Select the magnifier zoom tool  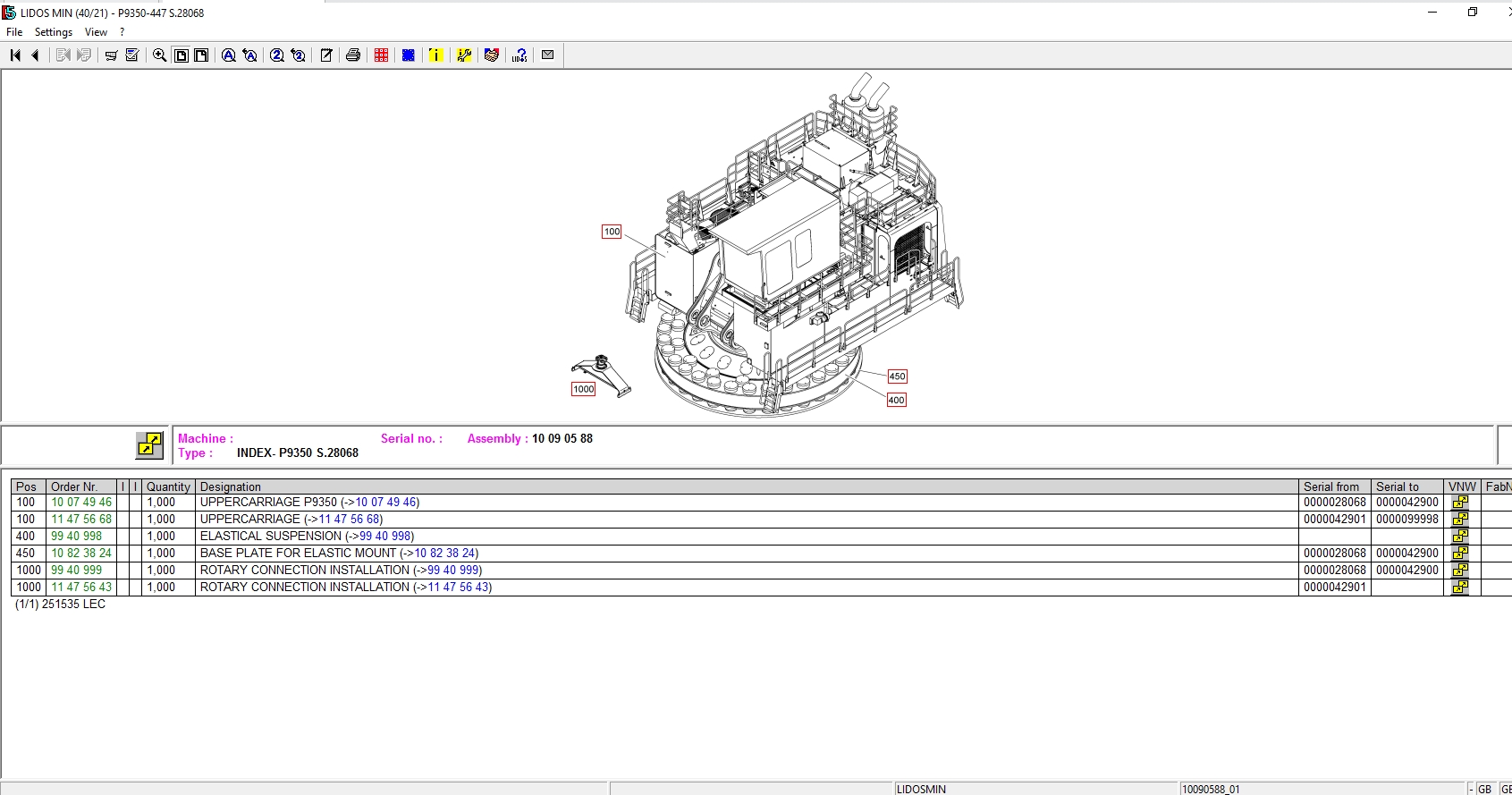[160, 55]
